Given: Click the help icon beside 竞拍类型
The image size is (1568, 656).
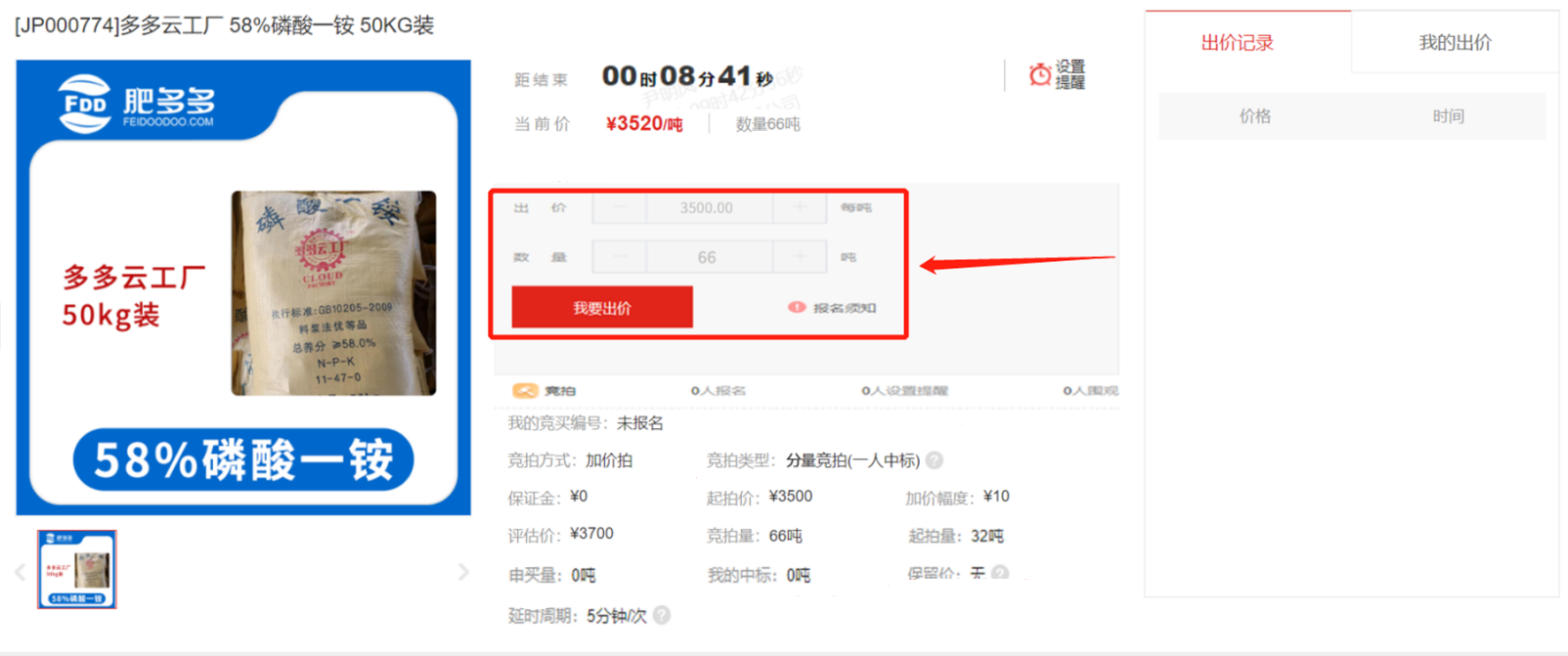Looking at the screenshot, I should (x=935, y=460).
